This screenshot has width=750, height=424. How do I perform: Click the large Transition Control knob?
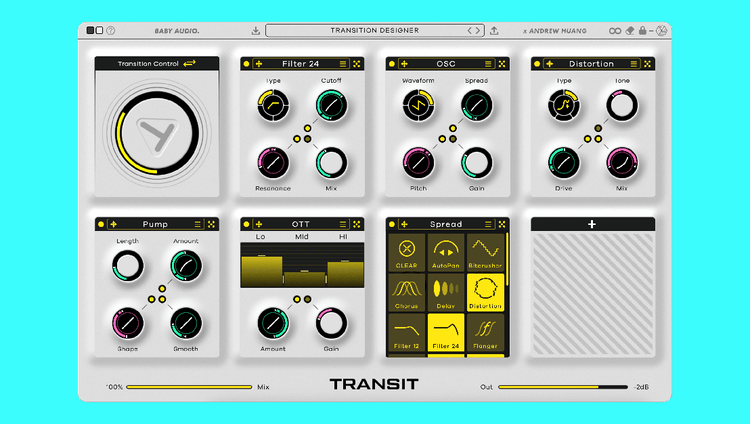pos(157,134)
